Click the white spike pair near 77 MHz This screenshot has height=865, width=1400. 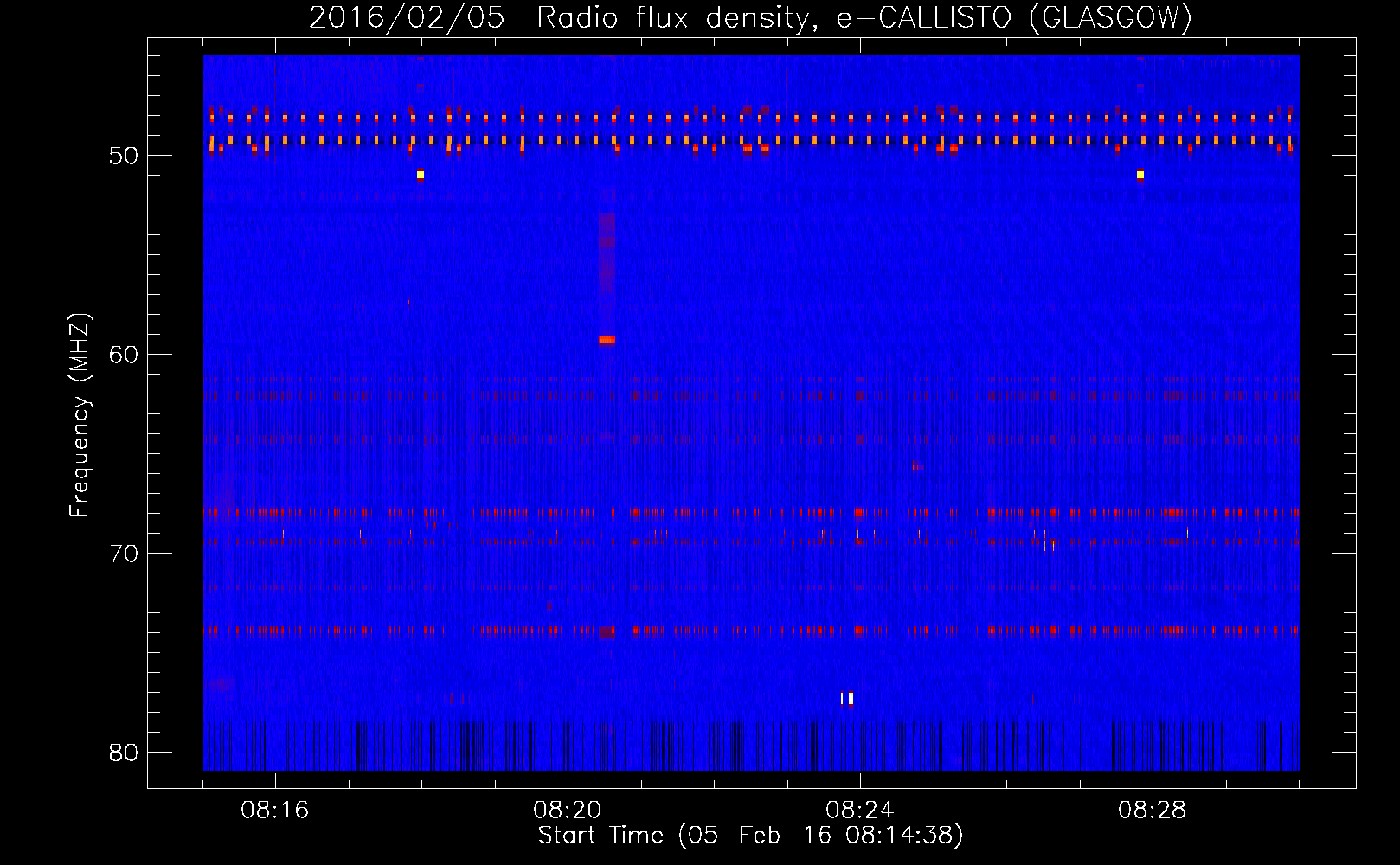(x=847, y=698)
